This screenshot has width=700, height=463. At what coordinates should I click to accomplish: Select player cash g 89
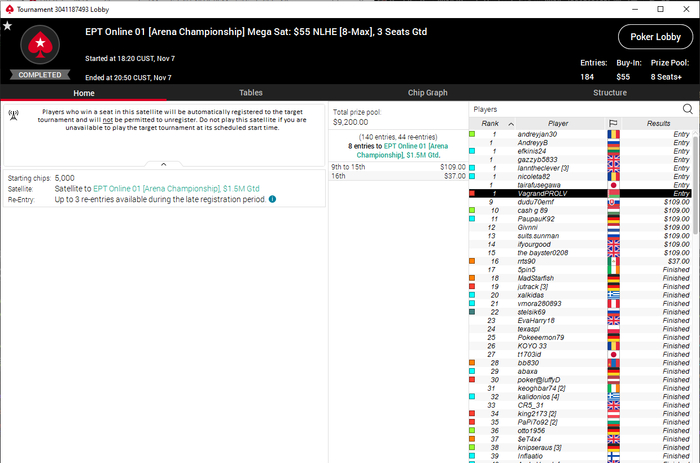coord(580,210)
